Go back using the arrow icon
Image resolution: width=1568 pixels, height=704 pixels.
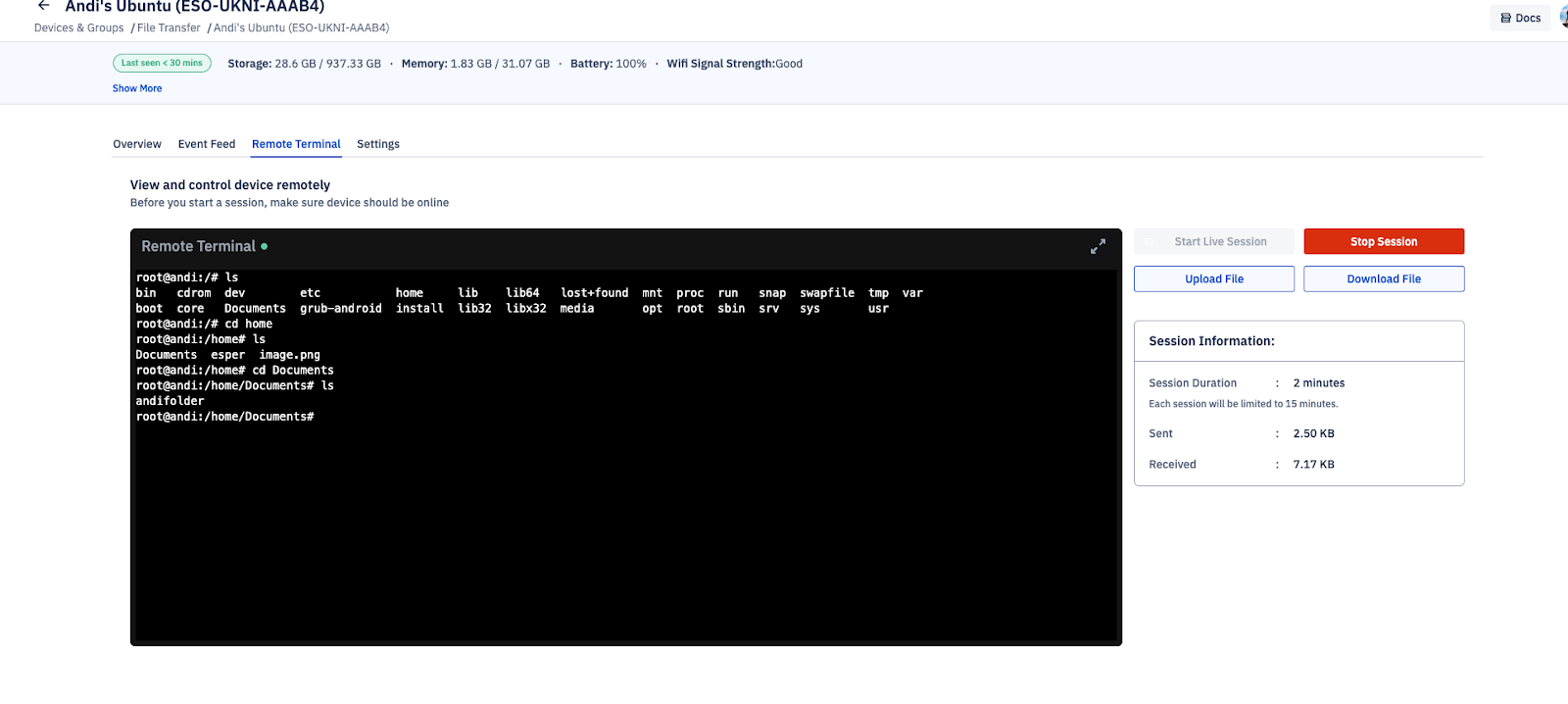click(43, 6)
